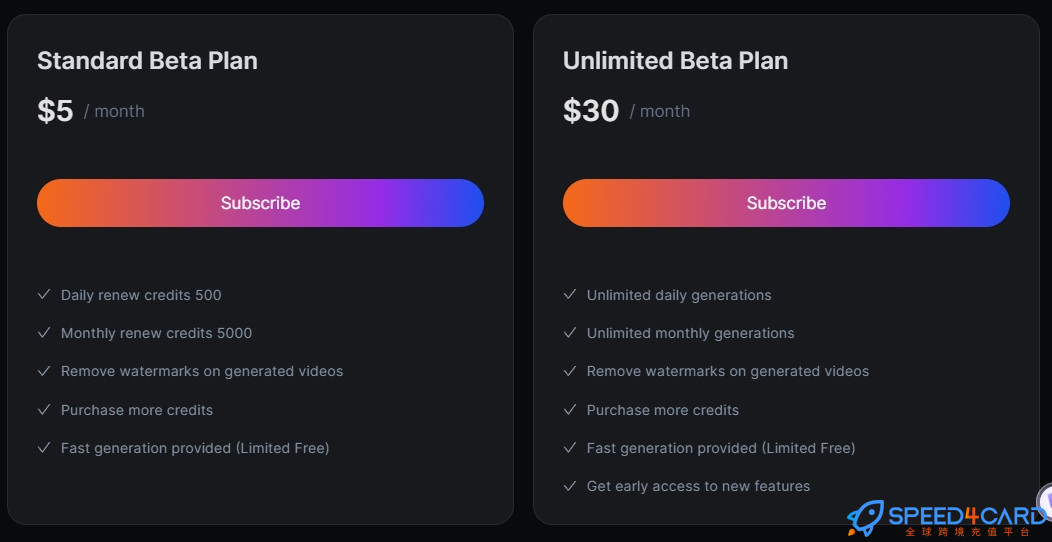The width and height of the screenshot is (1052, 542).
Task: Click checkmark next to Unlimited monthly generations
Action: coord(570,333)
